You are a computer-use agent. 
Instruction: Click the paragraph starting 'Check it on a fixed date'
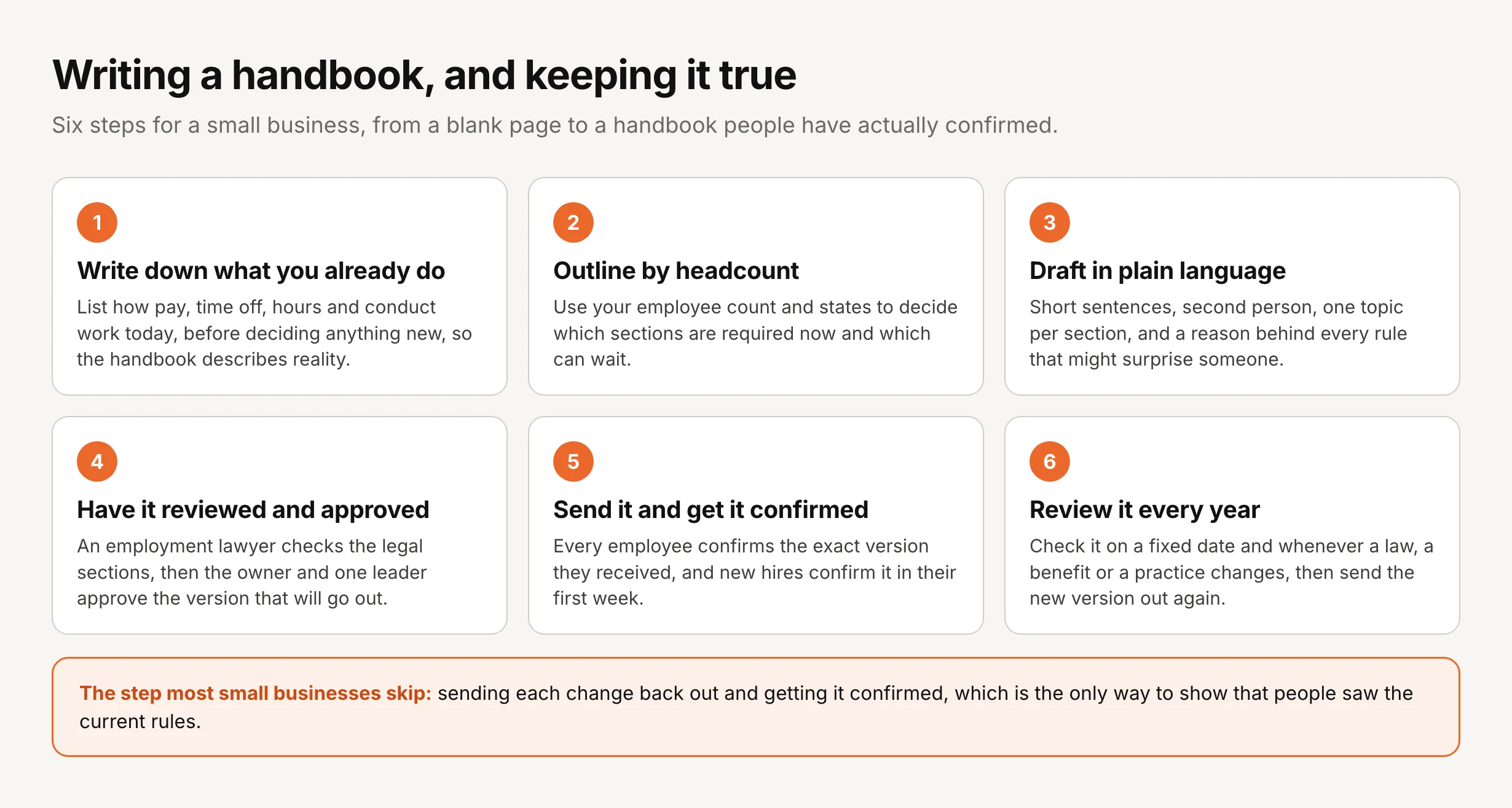(1232, 572)
